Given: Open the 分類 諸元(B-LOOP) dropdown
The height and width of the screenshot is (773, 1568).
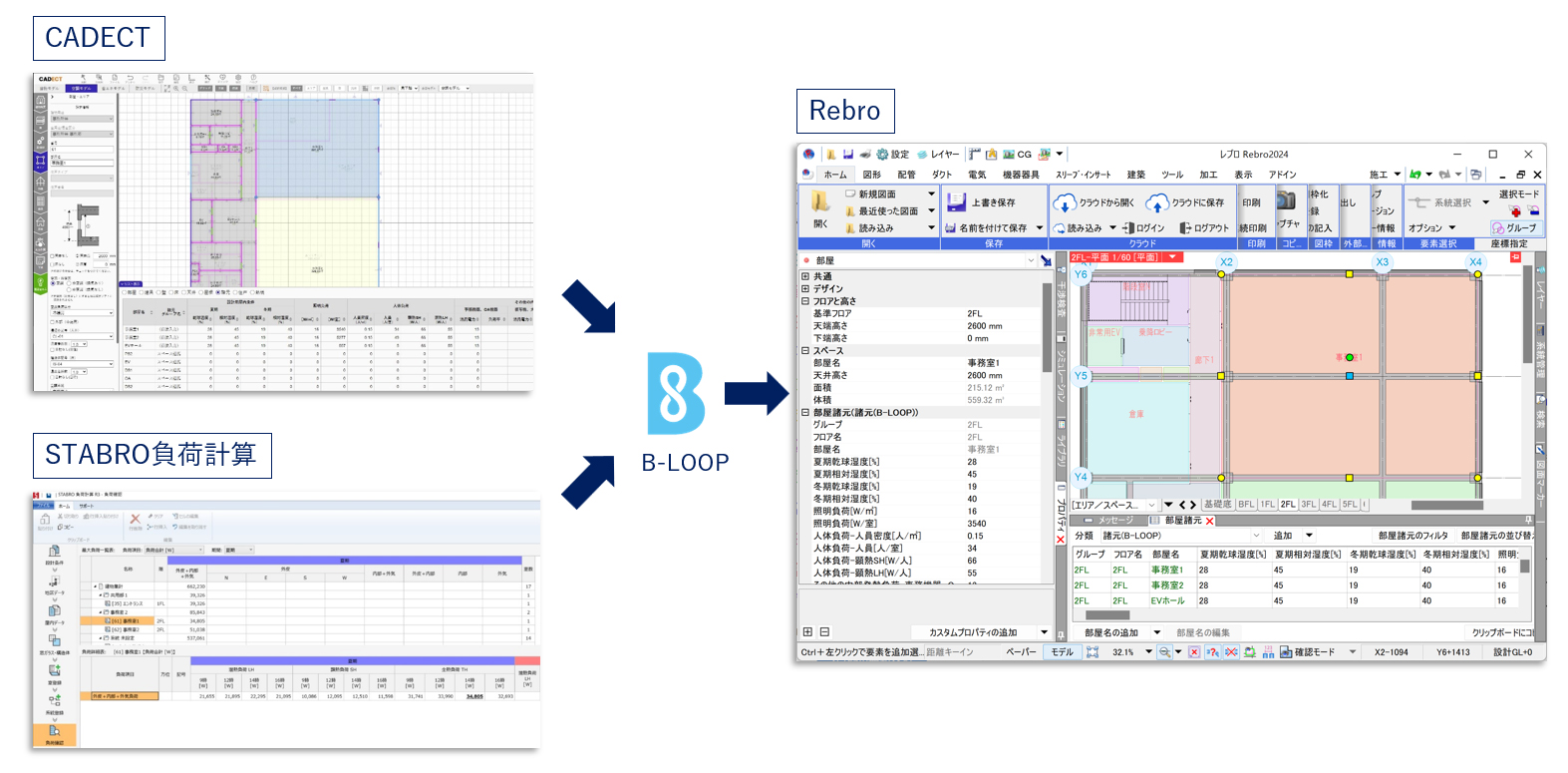Looking at the screenshot, I should pos(1252,536).
